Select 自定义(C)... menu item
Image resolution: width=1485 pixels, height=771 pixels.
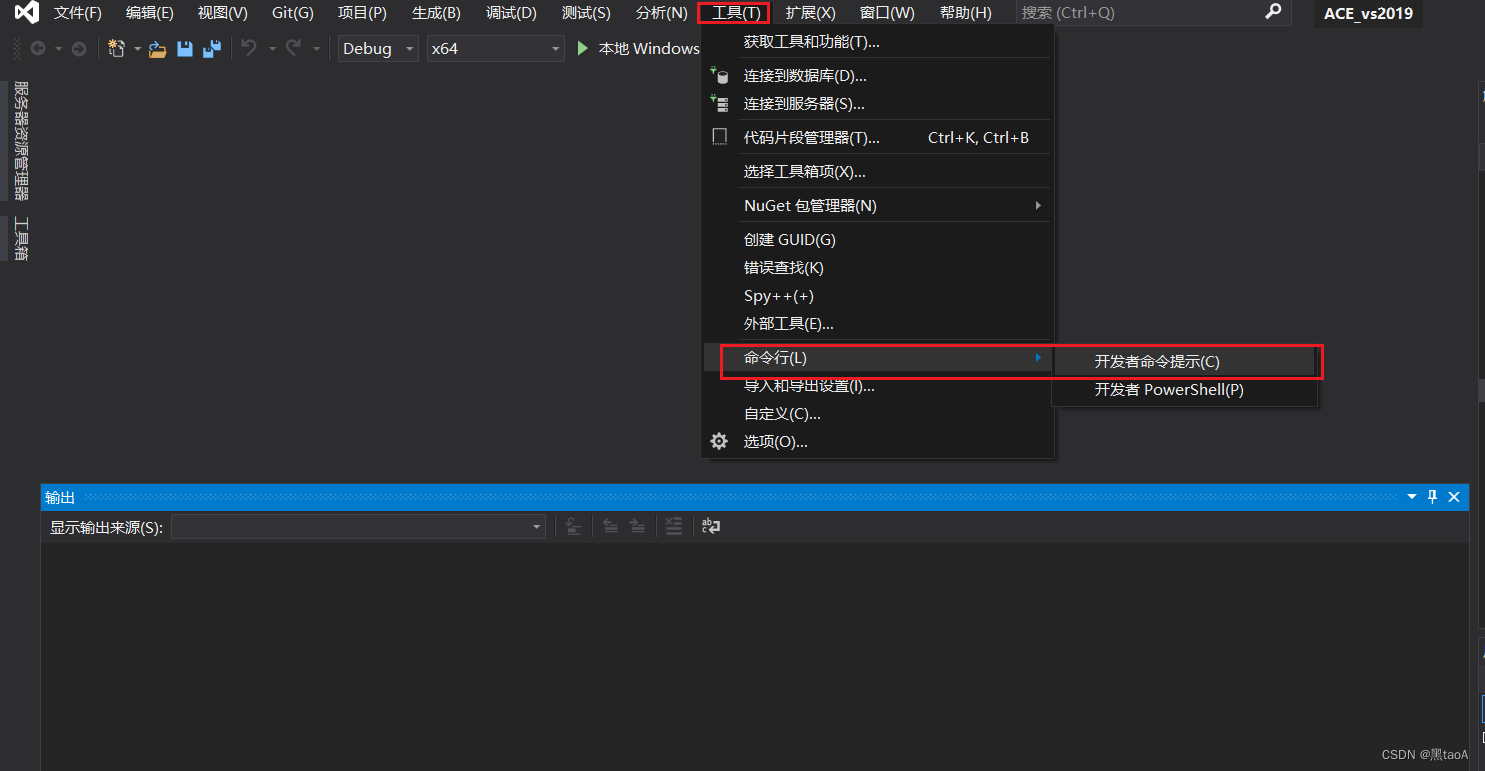coord(878,414)
